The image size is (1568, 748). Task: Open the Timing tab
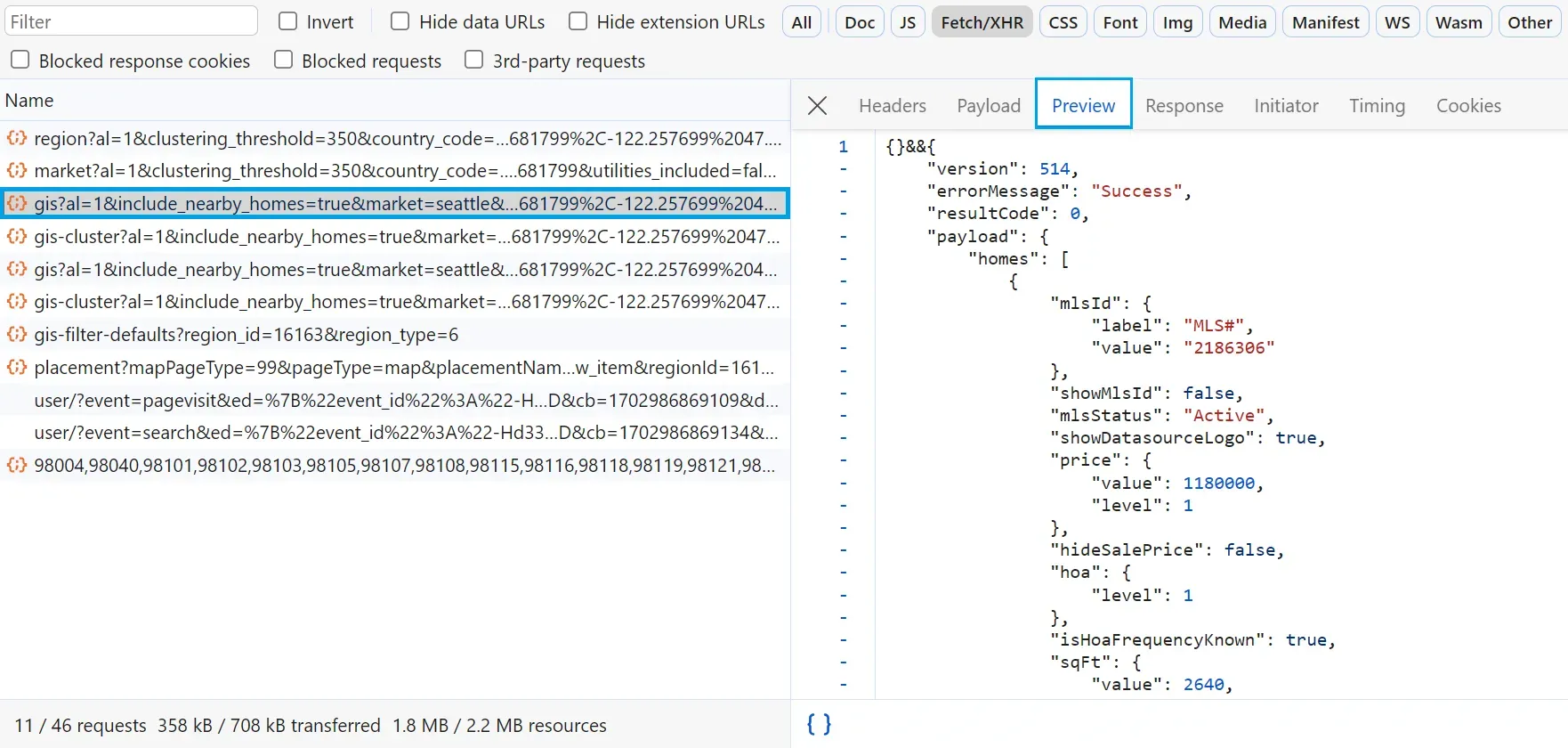pos(1377,106)
